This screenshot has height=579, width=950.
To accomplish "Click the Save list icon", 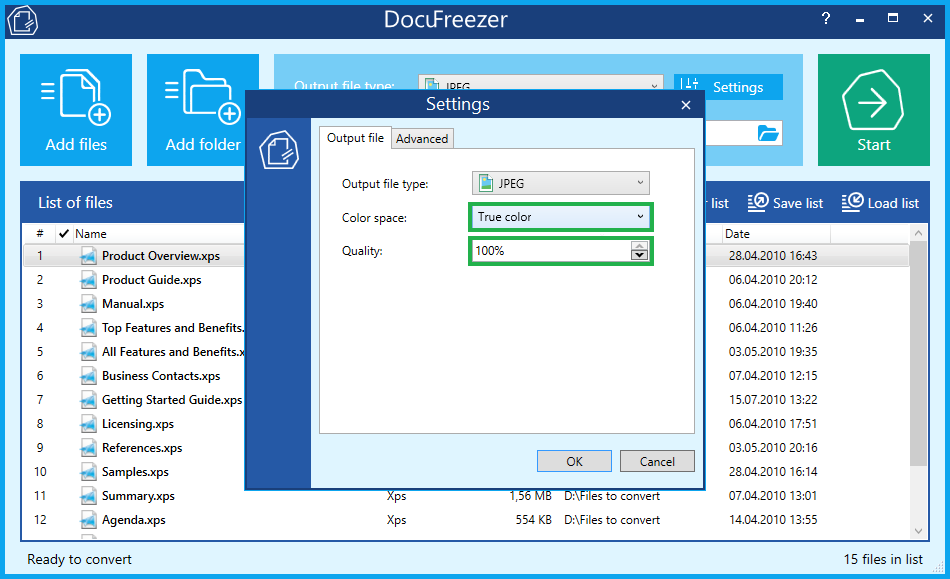I will click(x=757, y=202).
